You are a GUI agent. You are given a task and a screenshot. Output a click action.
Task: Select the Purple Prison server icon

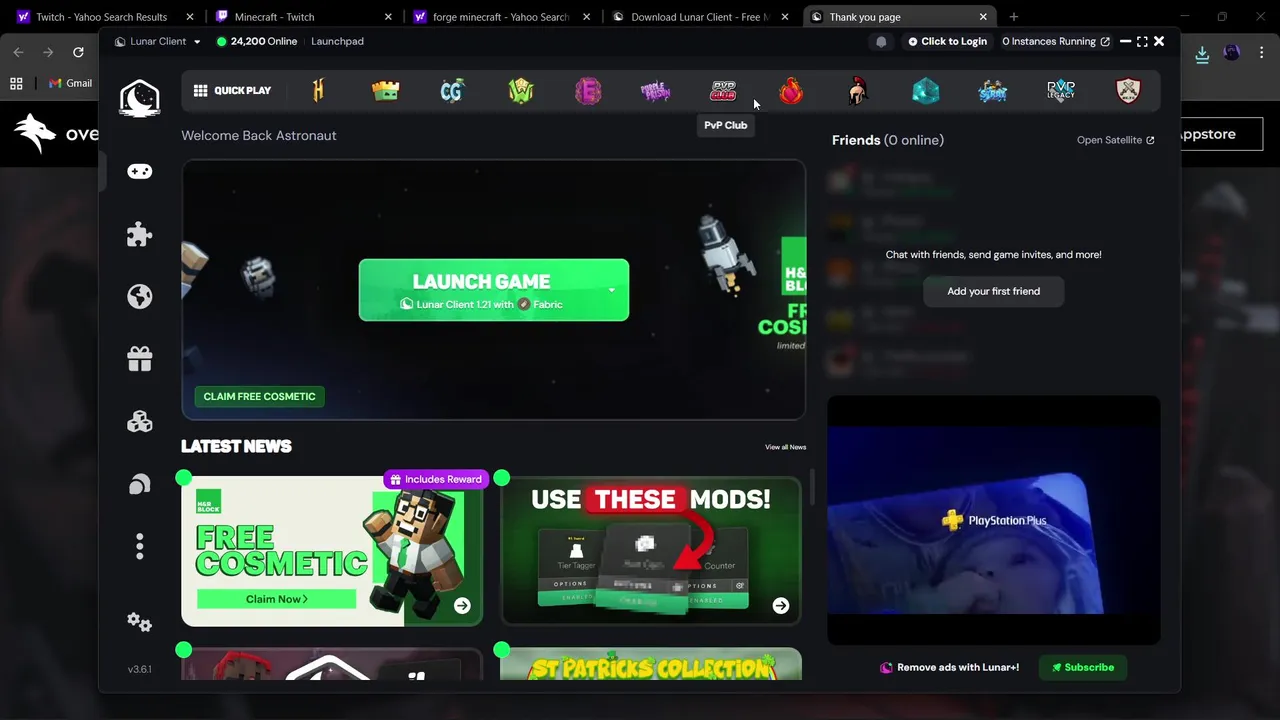(655, 92)
